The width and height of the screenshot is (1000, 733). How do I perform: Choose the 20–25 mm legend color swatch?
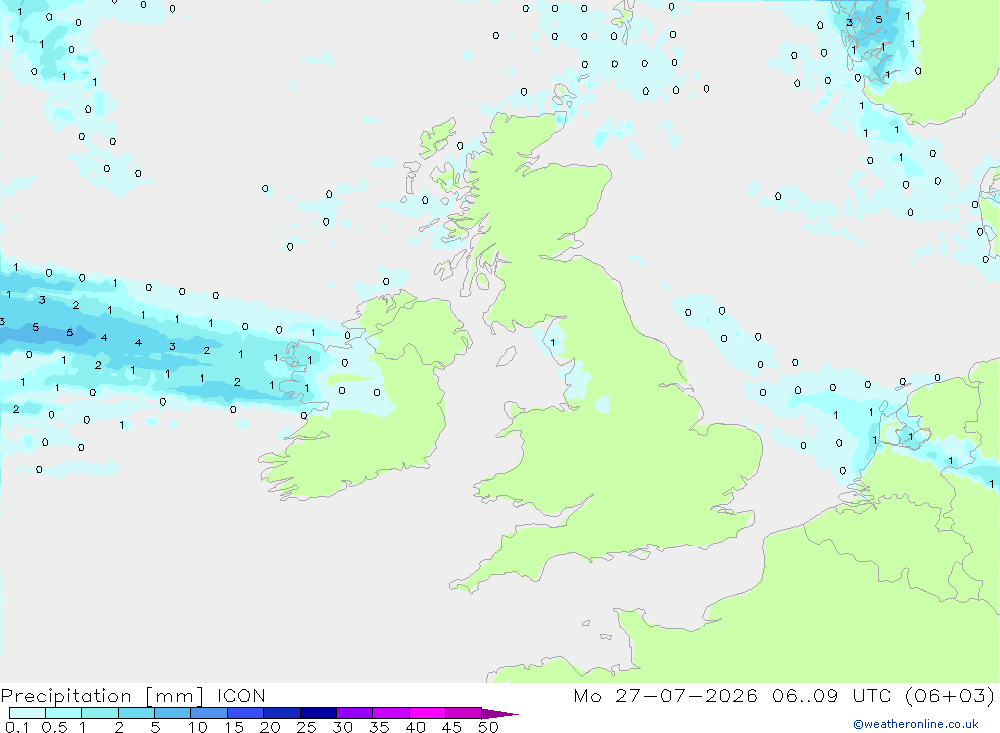[x=282, y=713]
